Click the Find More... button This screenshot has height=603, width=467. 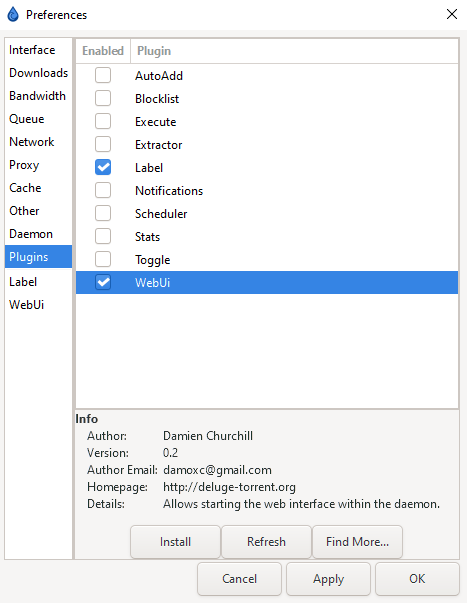point(357,542)
